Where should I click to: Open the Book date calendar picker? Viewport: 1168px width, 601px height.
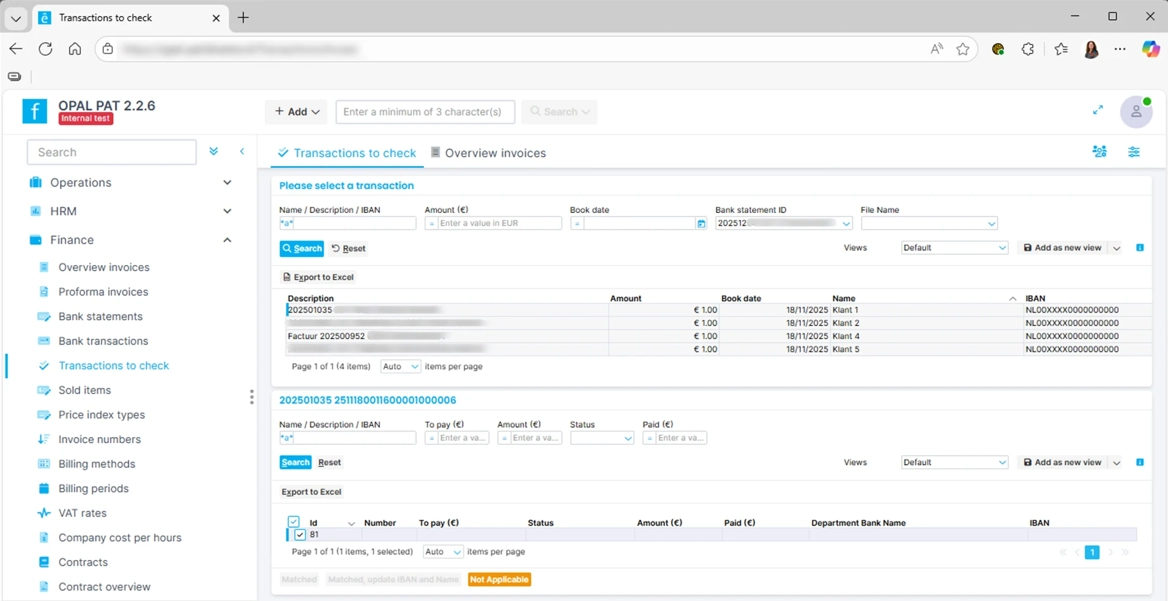tap(701, 224)
